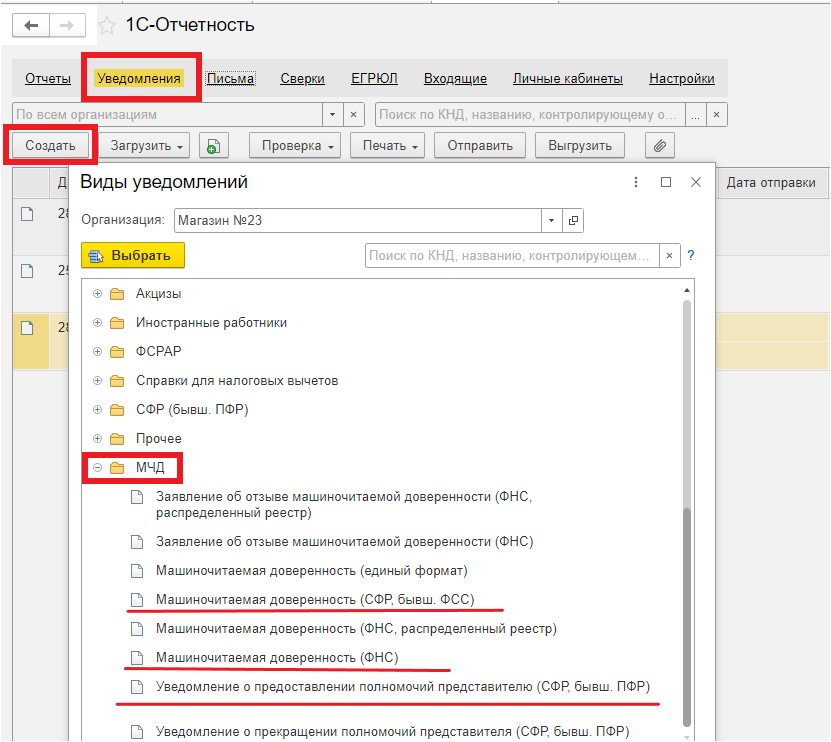Image resolution: width=831 pixels, height=742 pixels.
Task: Select Машиночитаемая доверенность (ФНС) item
Action: click(277, 657)
